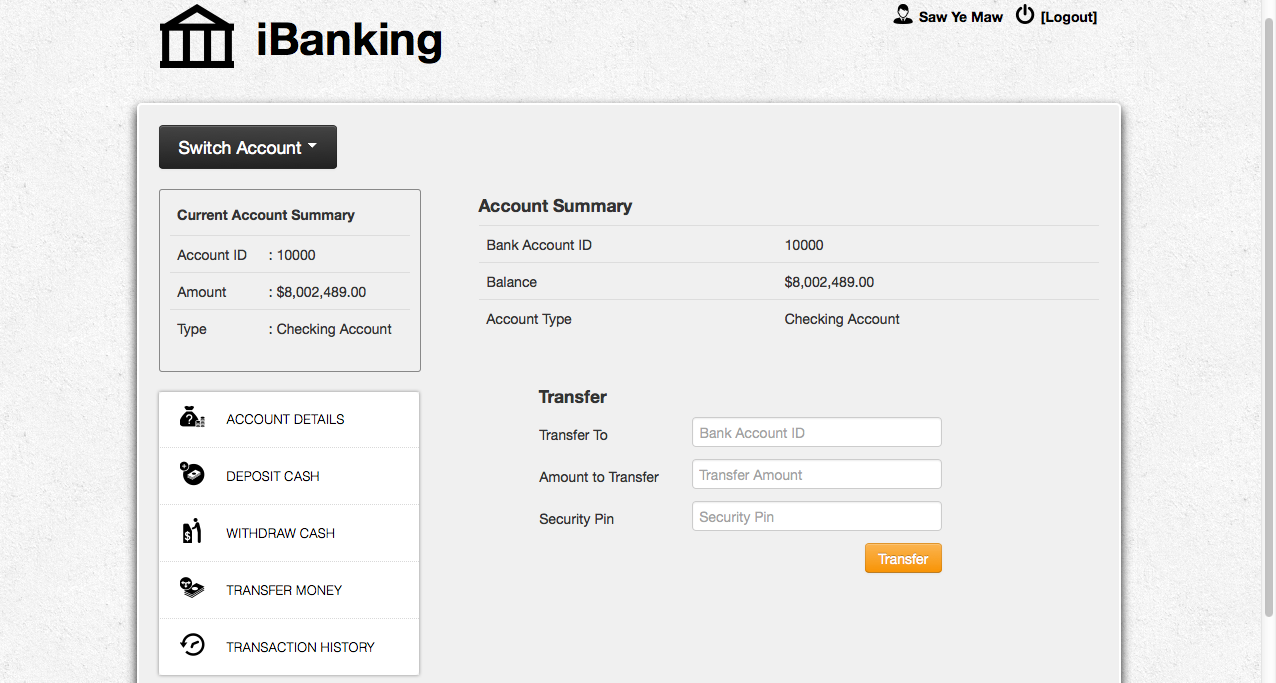This screenshot has width=1276, height=683.
Task: Click the Logout link
Action: (1070, 16)
